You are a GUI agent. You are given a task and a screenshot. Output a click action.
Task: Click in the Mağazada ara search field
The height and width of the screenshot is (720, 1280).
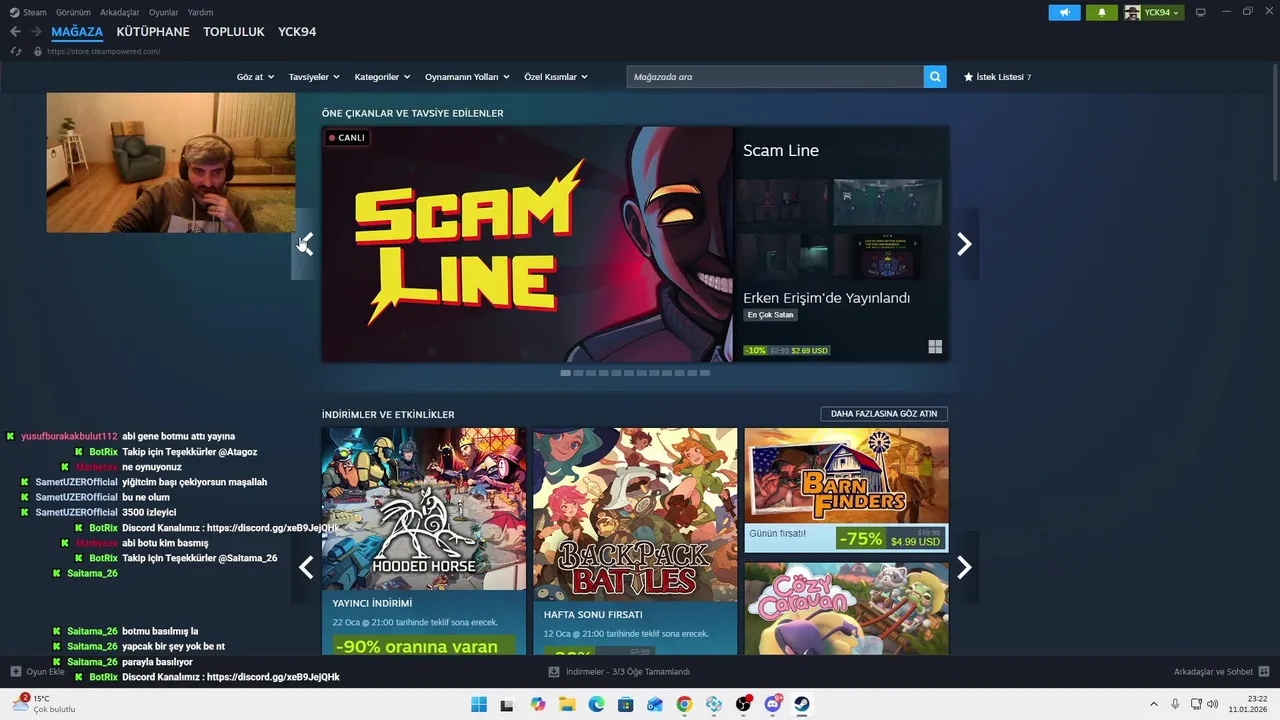click(775, 77)
